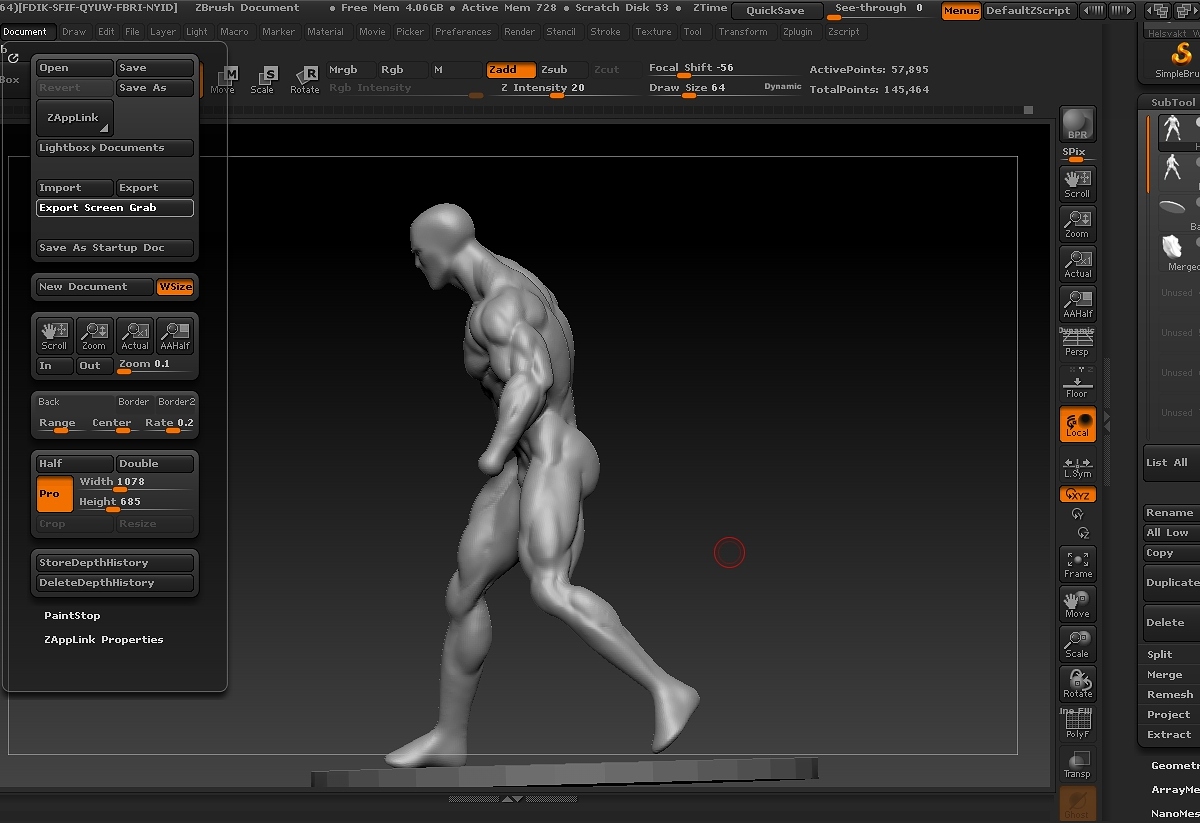1200x823 pixels.
Task: Select the flat base disc subtool
Action: [x=1173, y=209]
